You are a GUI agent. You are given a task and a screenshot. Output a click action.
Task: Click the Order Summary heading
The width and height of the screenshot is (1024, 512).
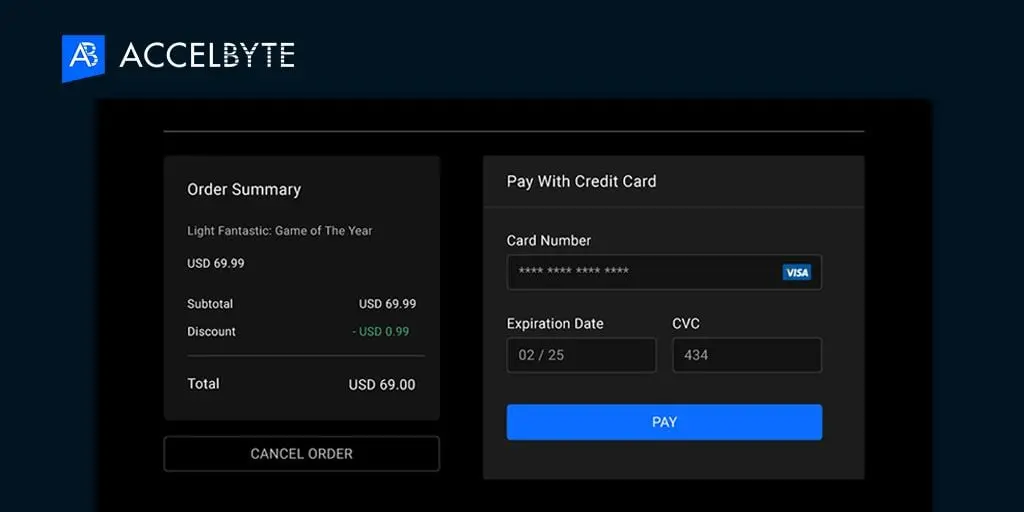(244, 189)
